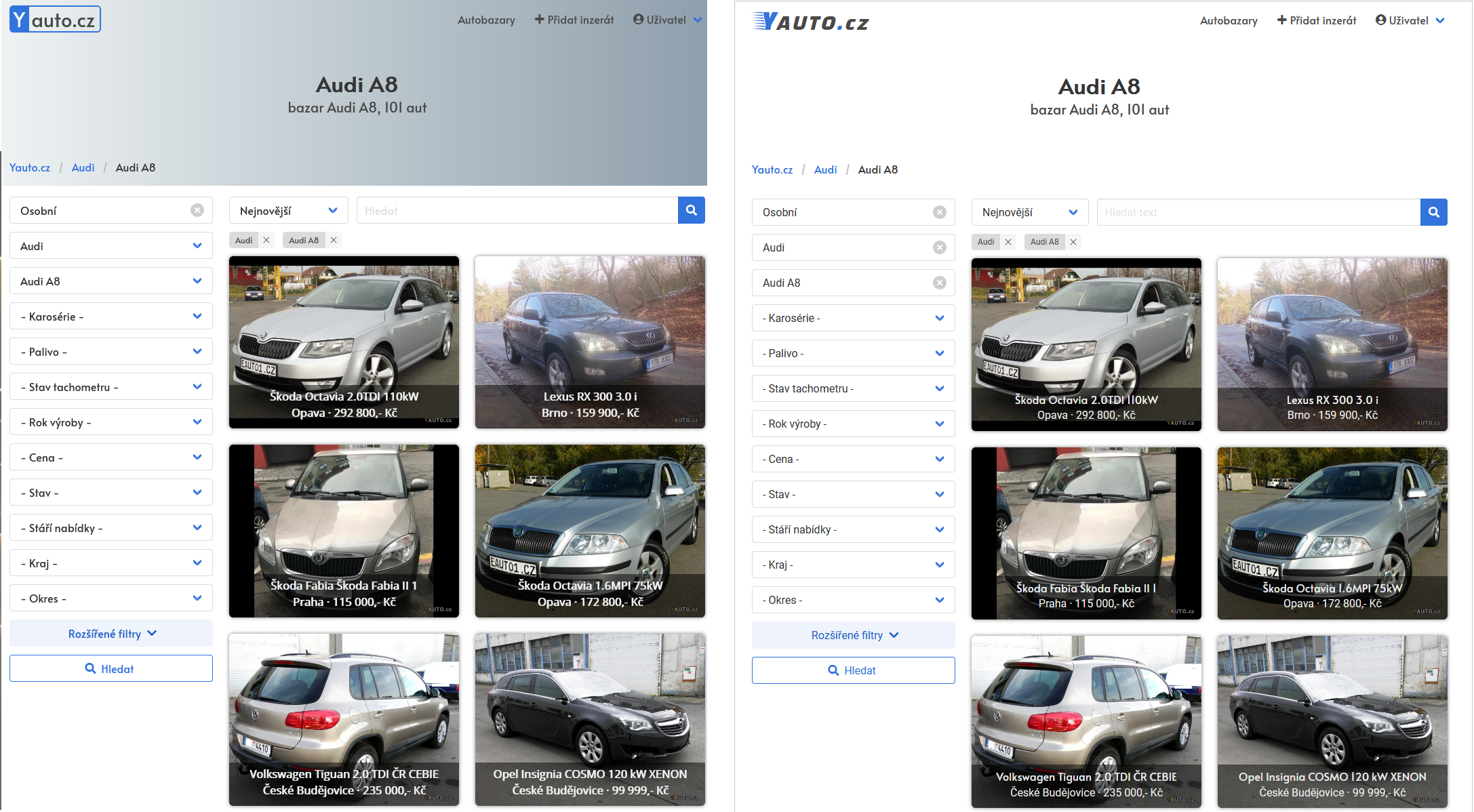Image resolution: width=1474 pixels, height=812 pixels.
Task: Click the YAUTO.cz logo on right page
Action: [811, 22]
